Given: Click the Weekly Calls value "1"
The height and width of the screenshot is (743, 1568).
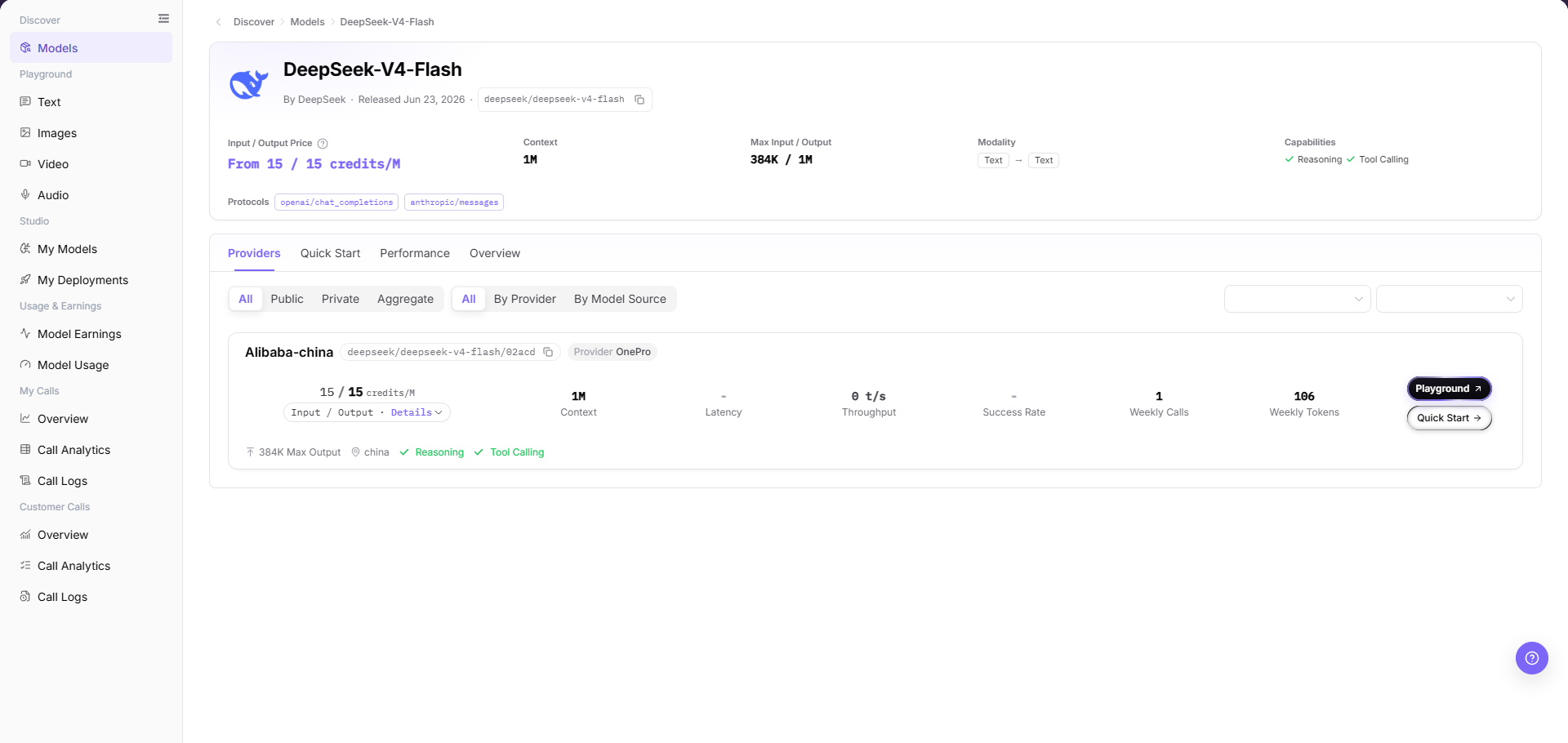Looking at the screenshot, I should tap(1159, 396).
